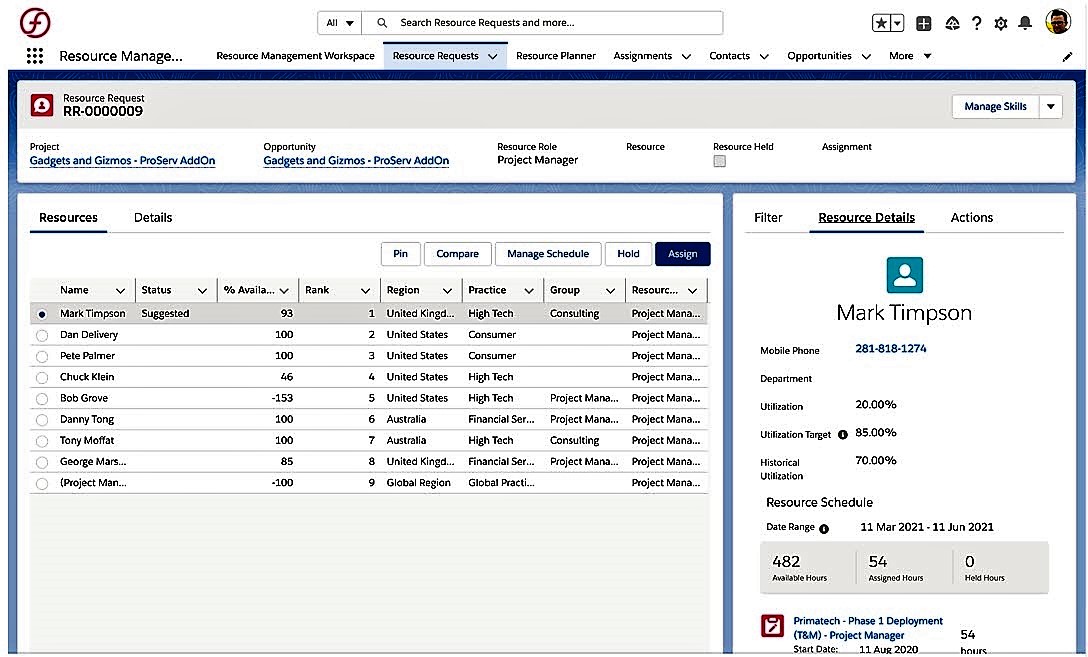The height and width of the screenshot is (657, 1088).
Task: Click the pencil edit navigation icon
Action: (1067, 57)
